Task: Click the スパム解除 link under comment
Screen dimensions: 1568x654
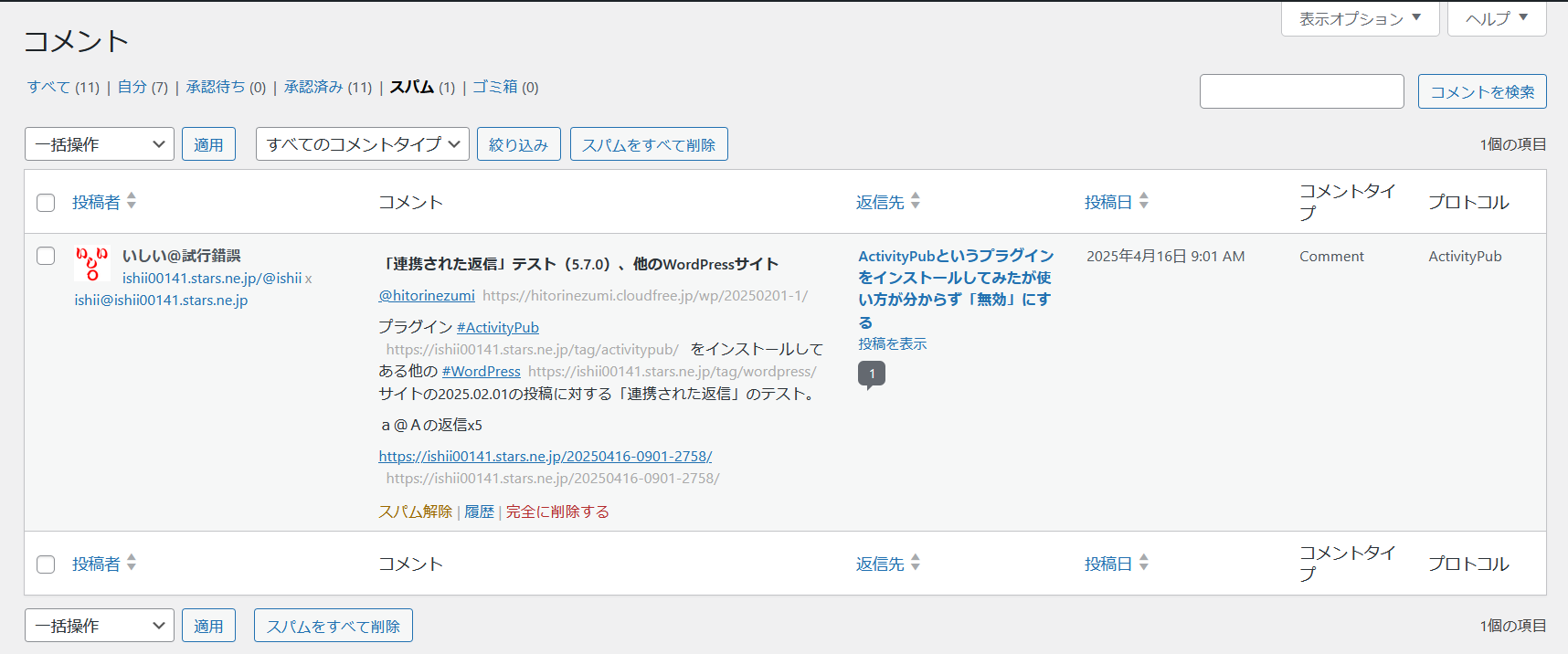Action: [415, 512]
